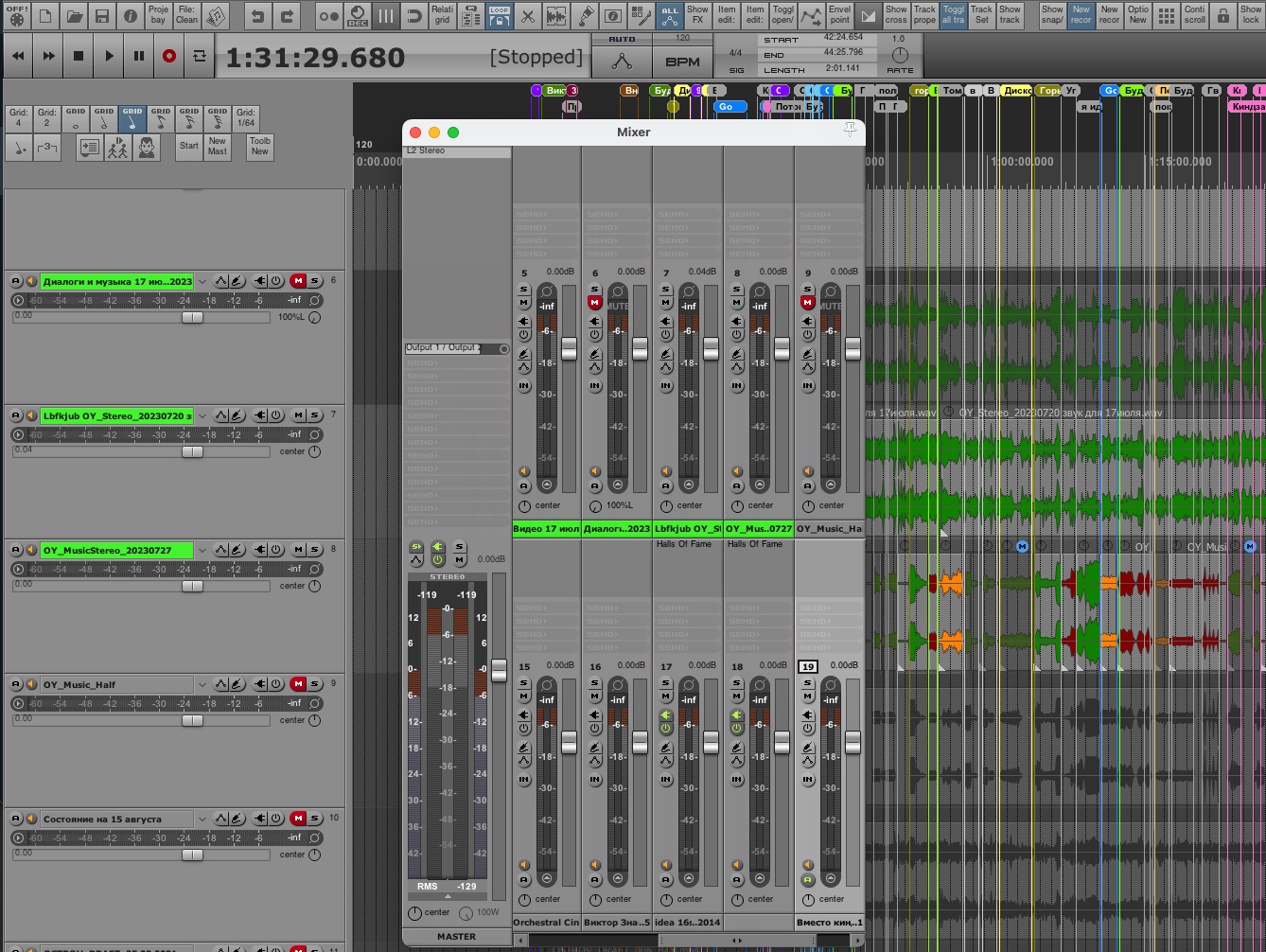Solo the OY_MusicStereo_20230727 track

click(x=314, y=550)
